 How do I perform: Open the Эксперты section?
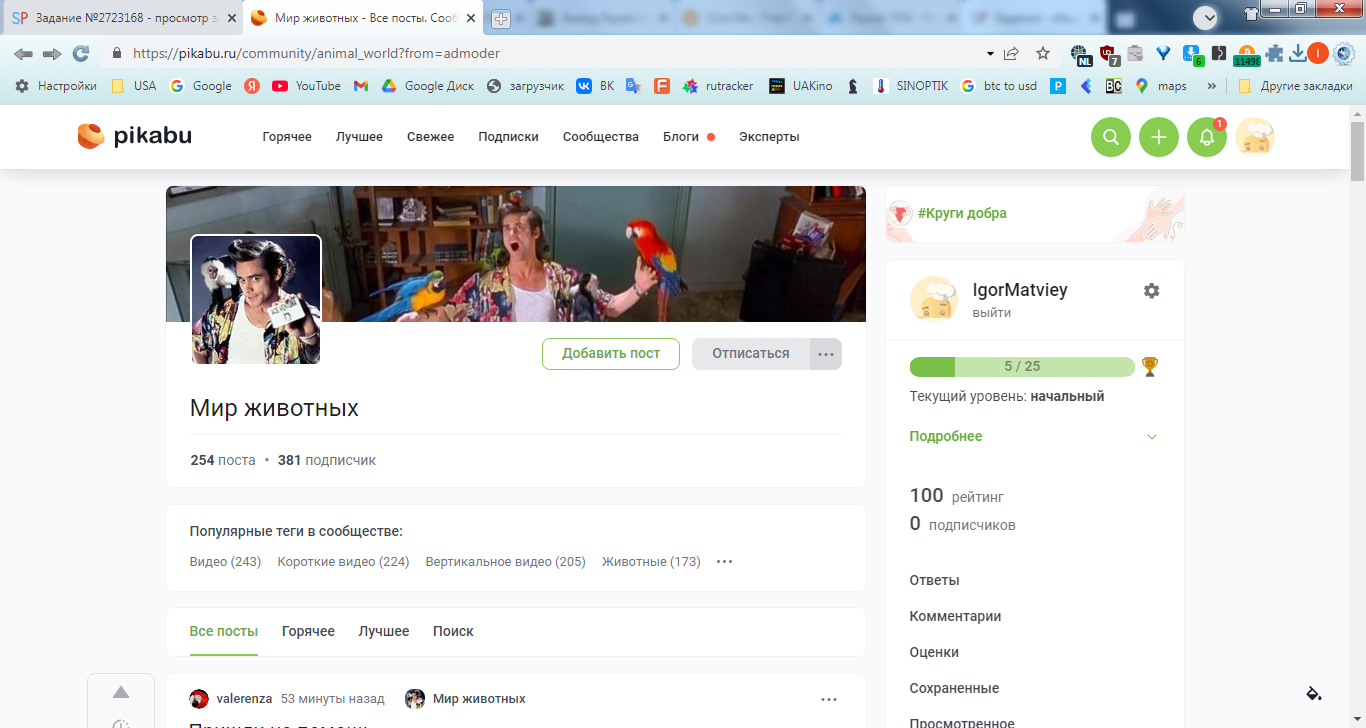769,137
